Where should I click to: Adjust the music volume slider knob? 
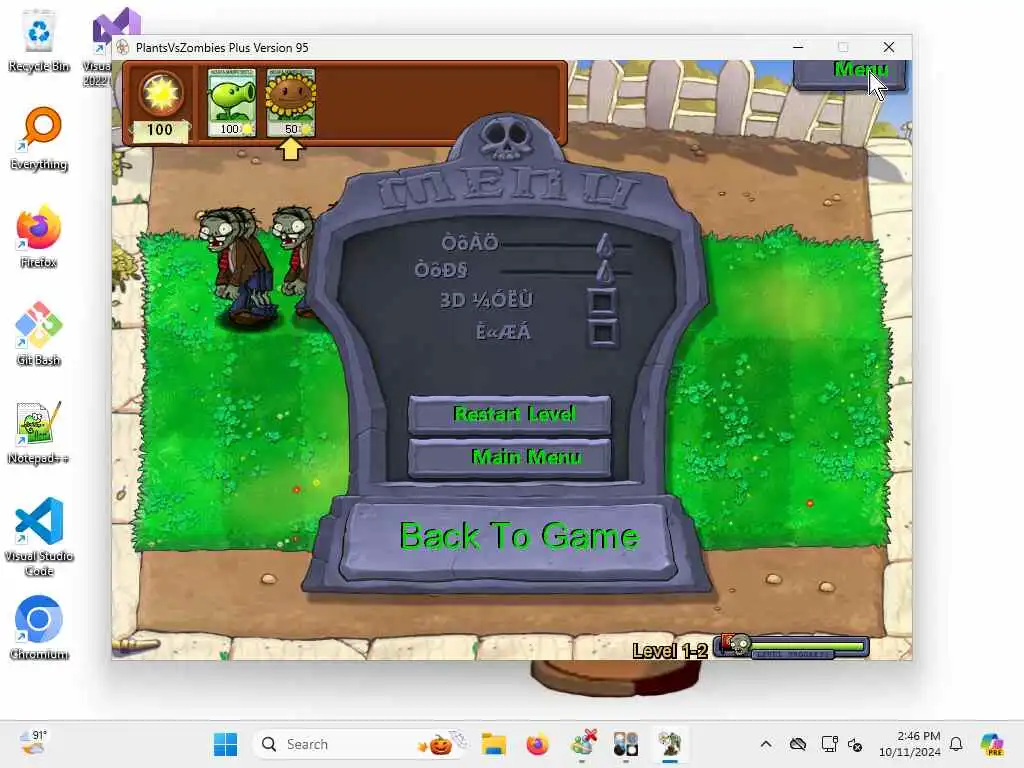[x=605, y=244]
